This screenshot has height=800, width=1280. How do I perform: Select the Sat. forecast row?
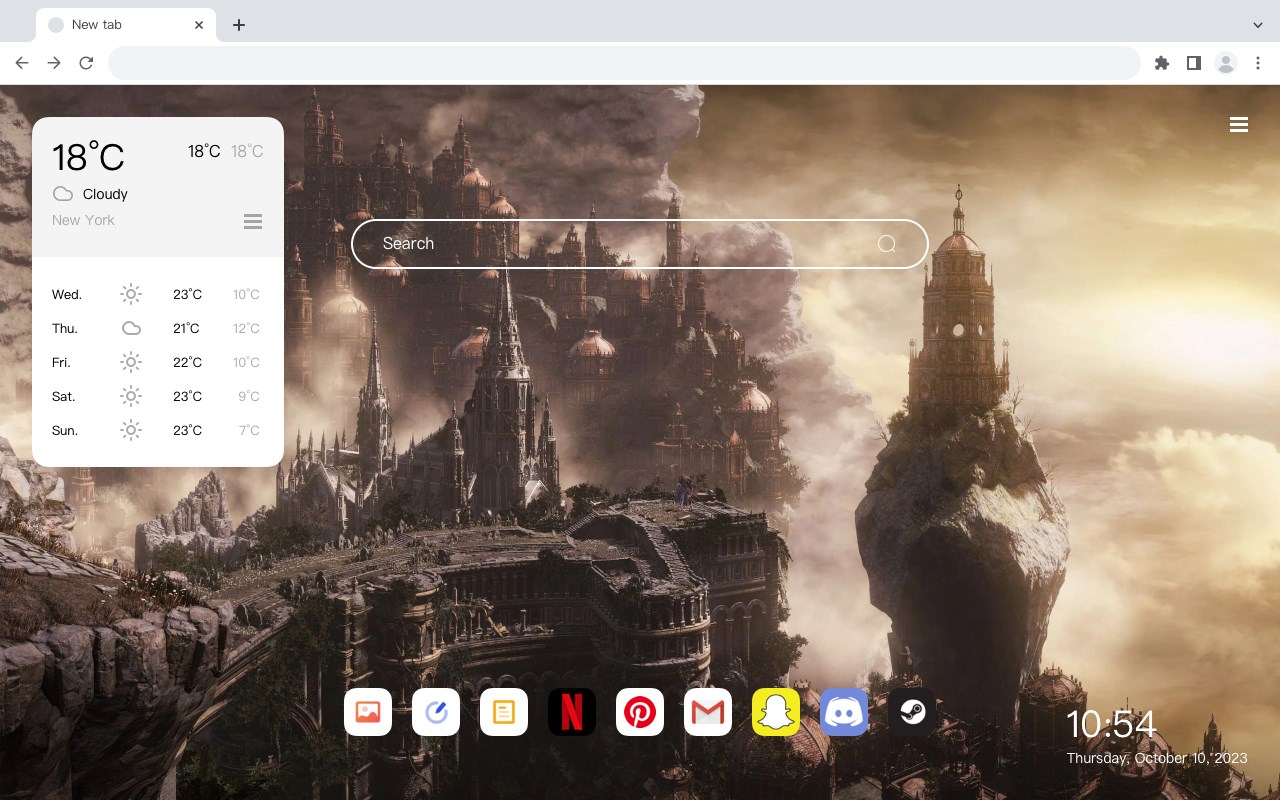coord(158,396)
